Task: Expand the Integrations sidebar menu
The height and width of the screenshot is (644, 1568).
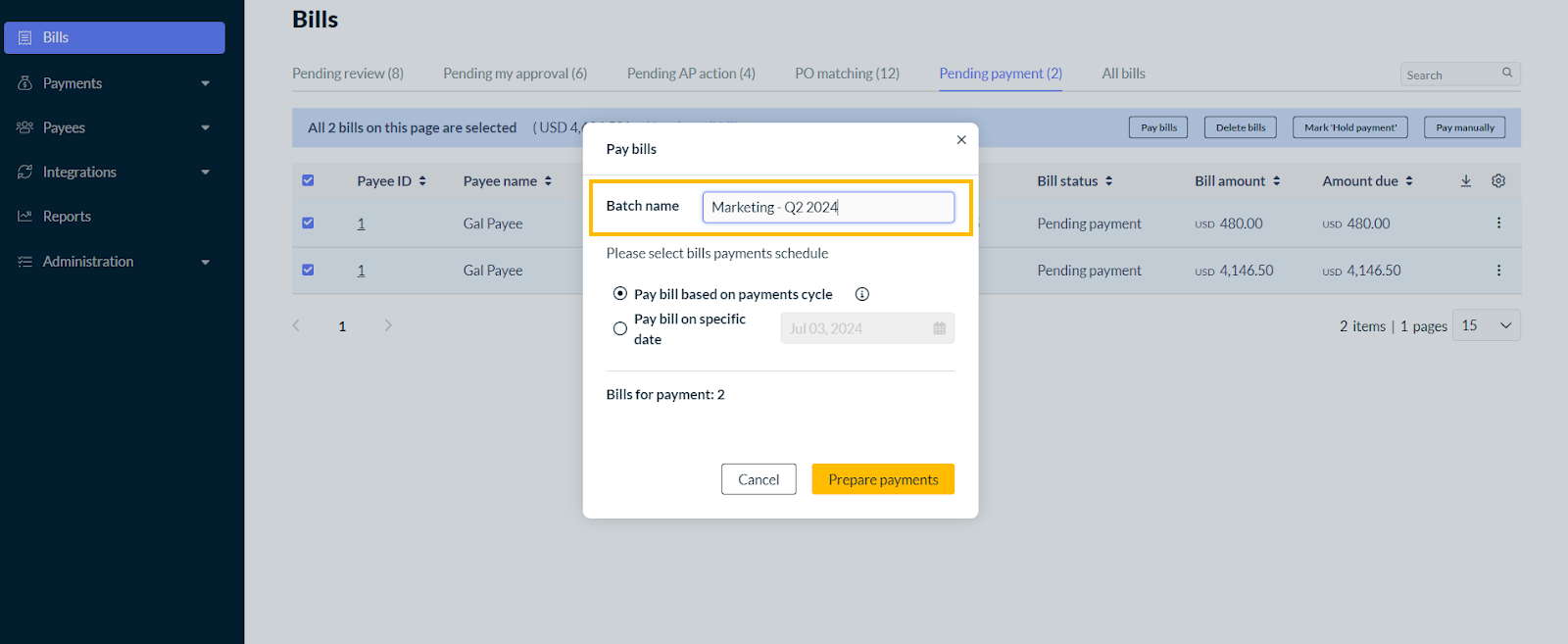Action: (x=206, y=173)
